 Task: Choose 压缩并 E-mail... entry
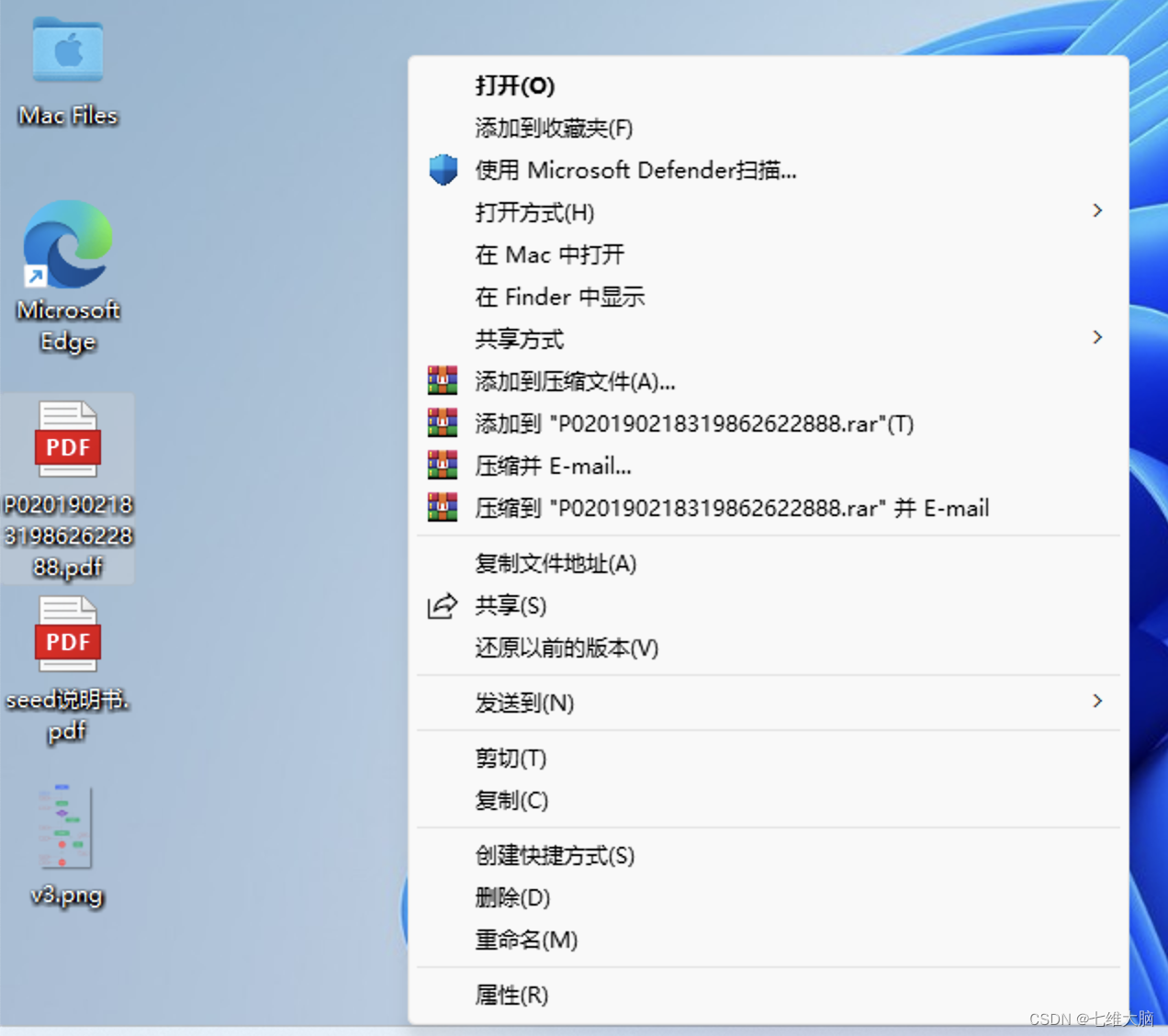coord(769,466)
